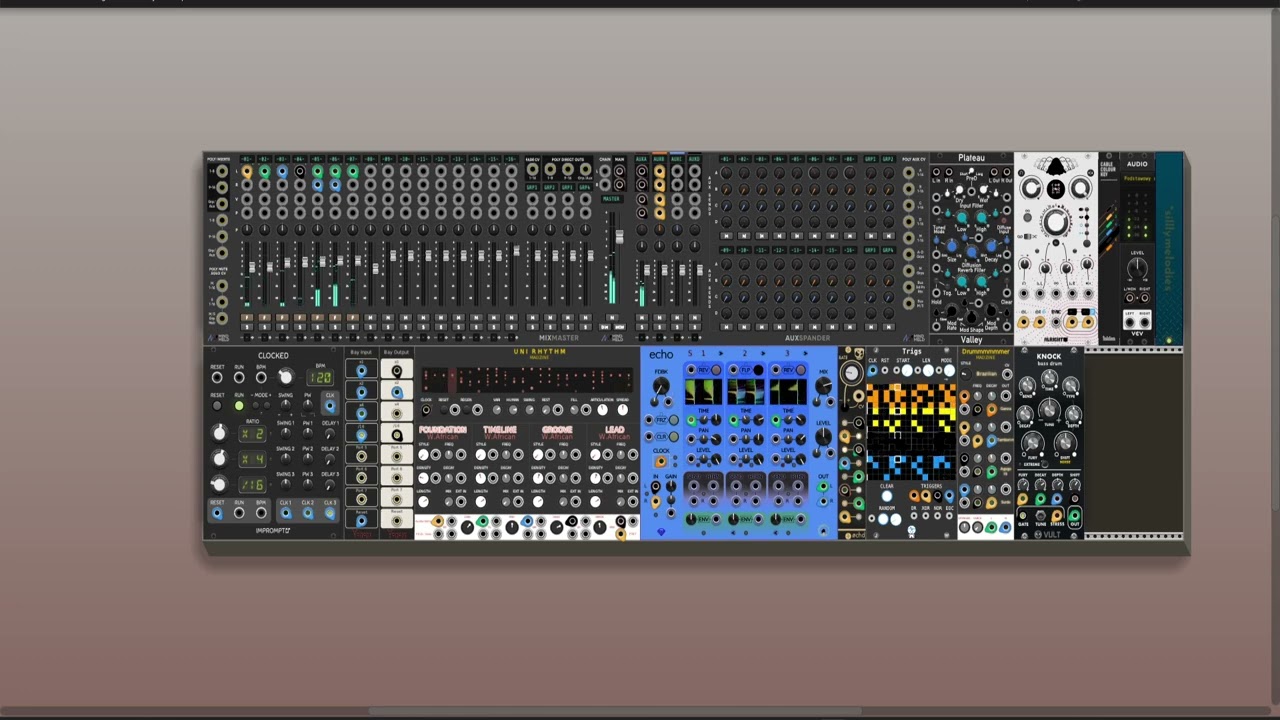
Task: Click first jack on Bay Output module
Action: (x=397, y=371)
